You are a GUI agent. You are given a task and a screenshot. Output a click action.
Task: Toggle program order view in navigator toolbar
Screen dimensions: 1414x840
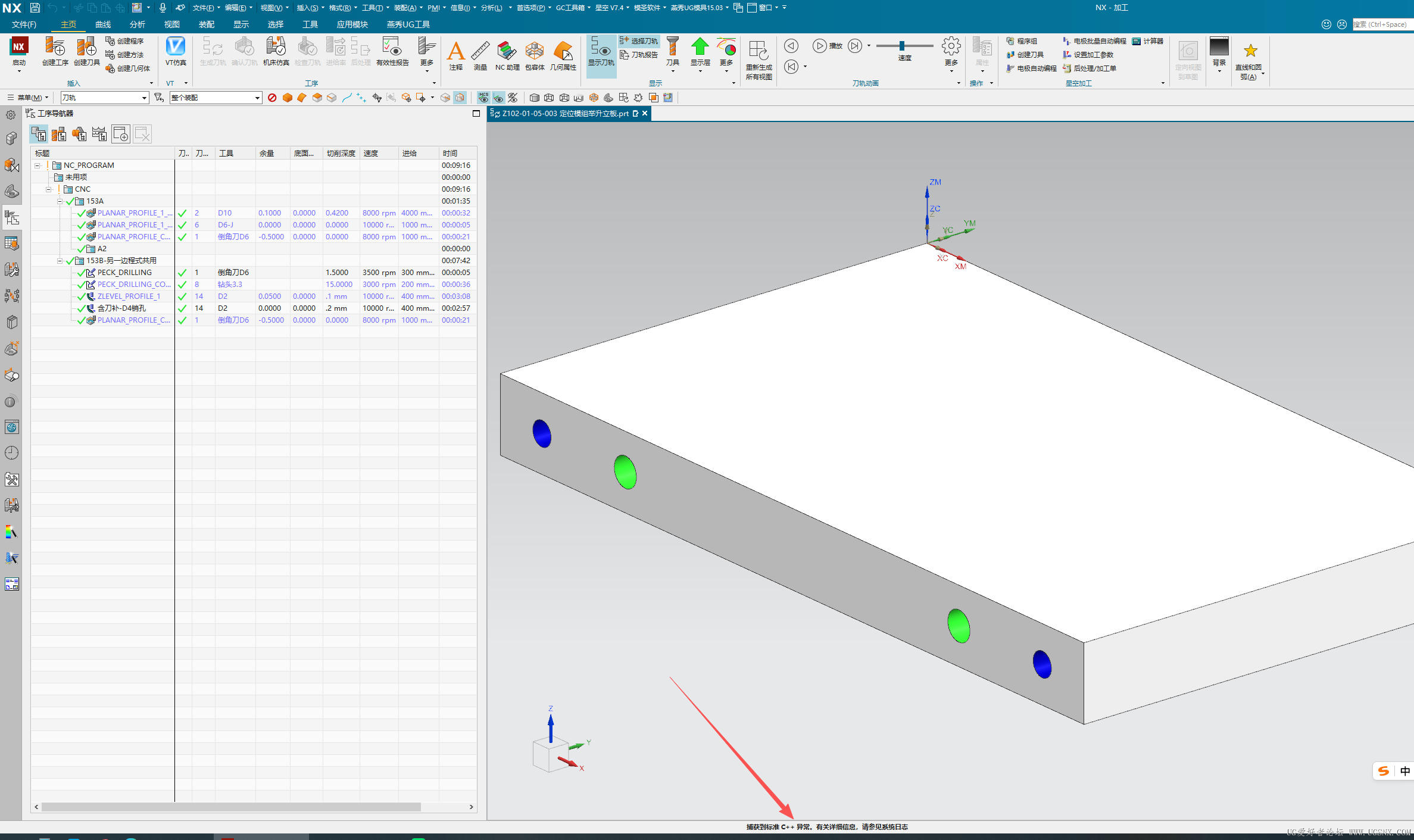click(x=39, y=134)
